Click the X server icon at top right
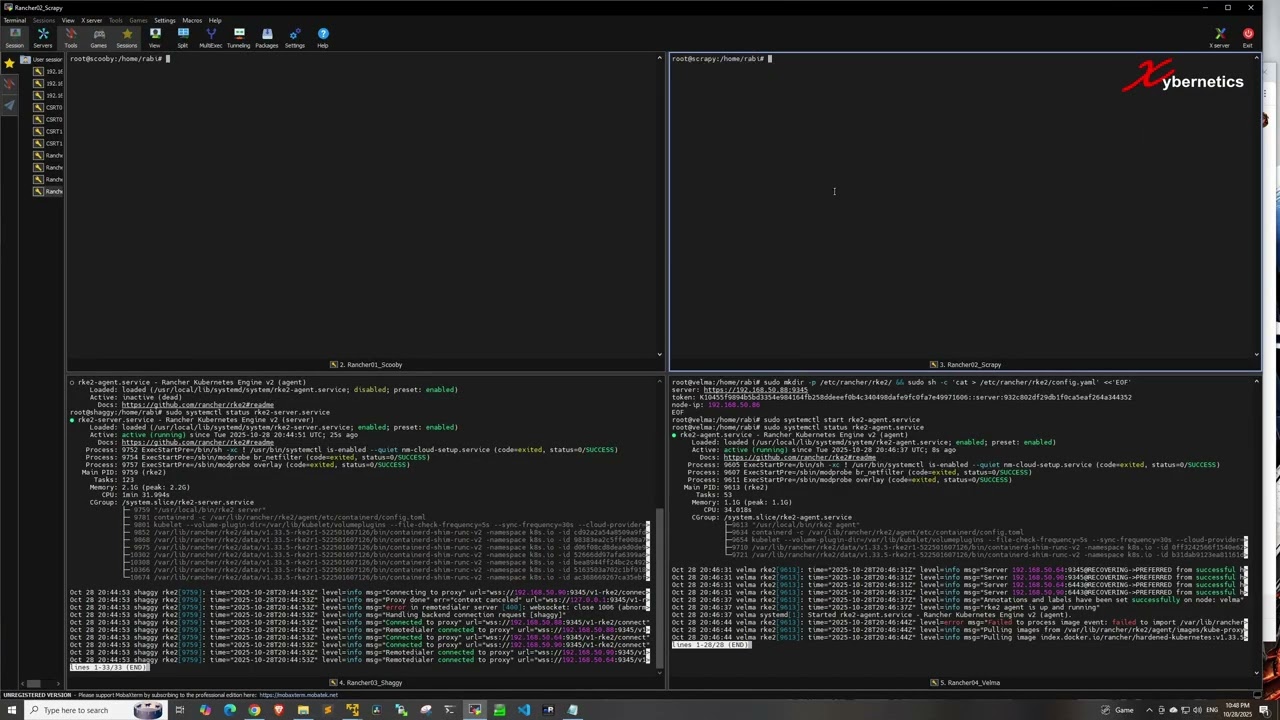Viewport: 1280px width, 720px height. click(1220, 38)
